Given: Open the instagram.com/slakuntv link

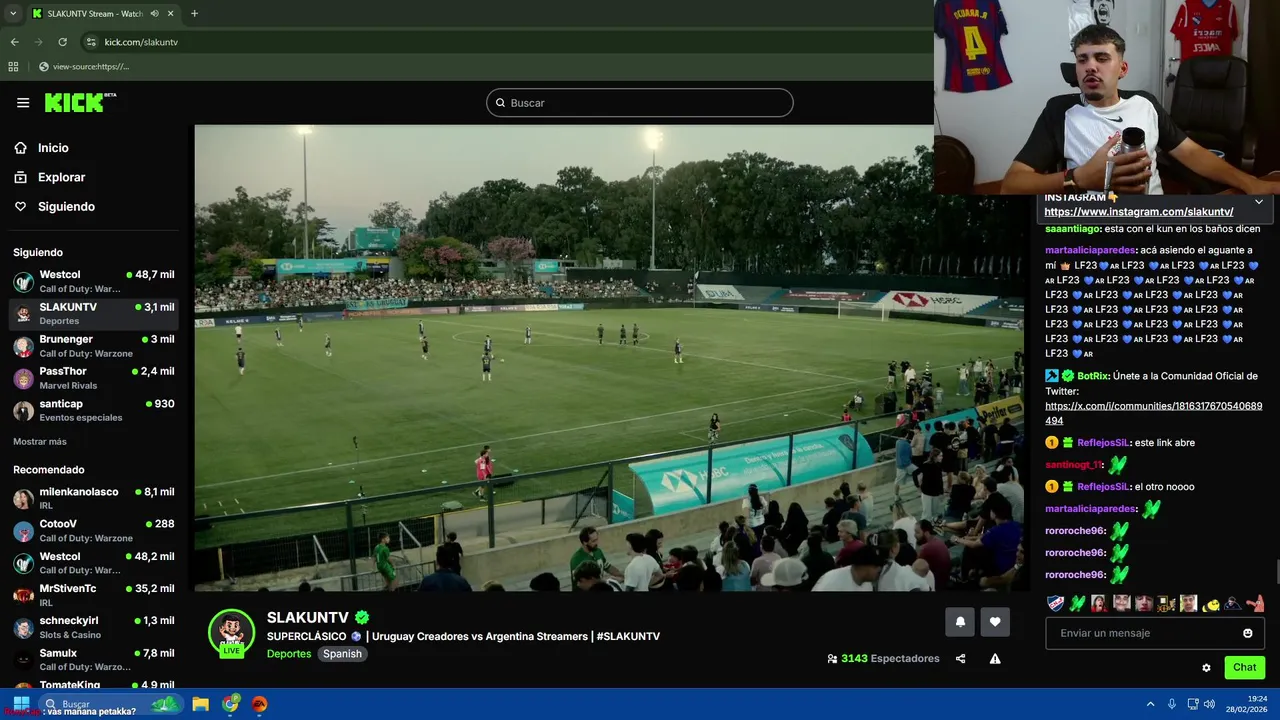Looking at the screenshot, I should click(1139, 212).
